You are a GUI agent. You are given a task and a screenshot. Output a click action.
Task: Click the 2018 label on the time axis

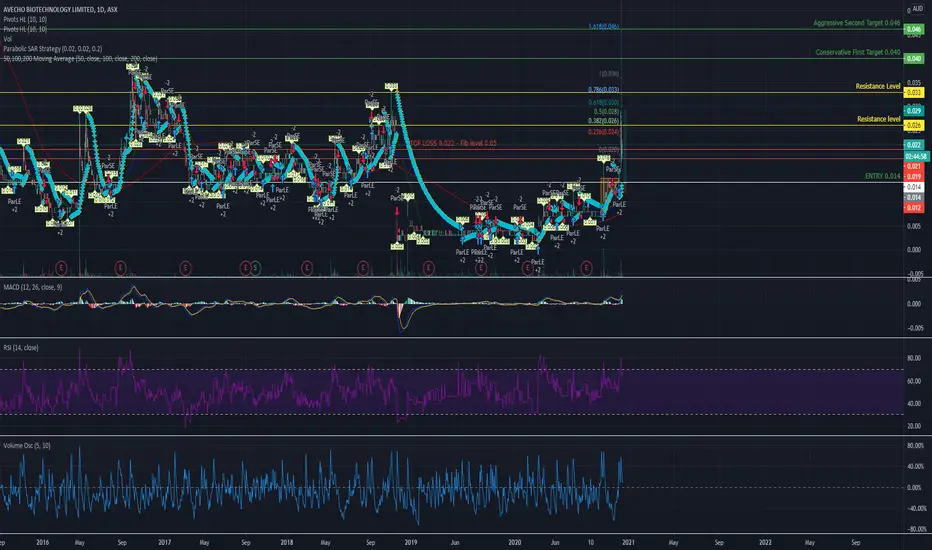[x=286, y=542]
